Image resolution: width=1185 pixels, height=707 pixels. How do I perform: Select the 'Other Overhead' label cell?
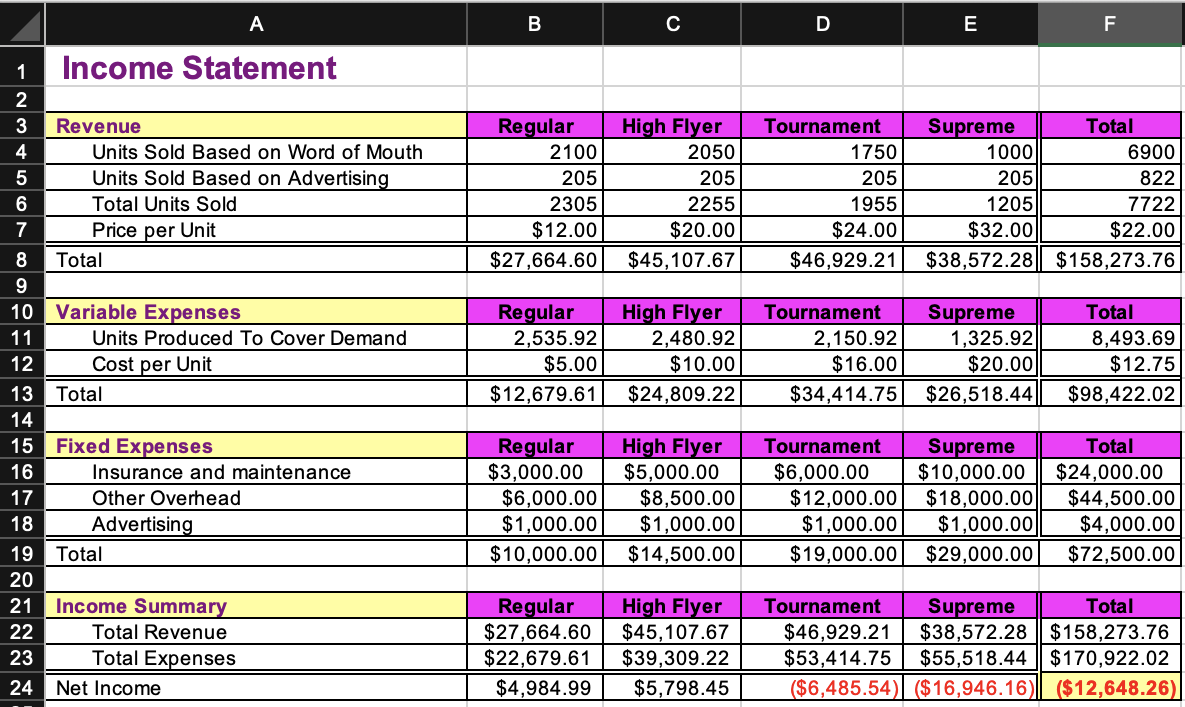pos(256,498)
